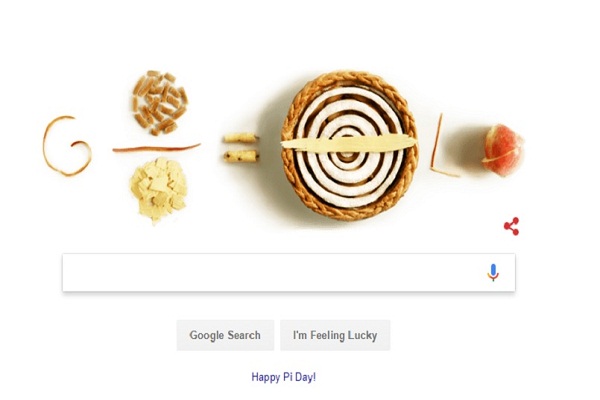Viewport: 600px width, 400px height.
Task: Click the yellow butter flakes pile
Action: pyautogui.click(x=158, y=190)
